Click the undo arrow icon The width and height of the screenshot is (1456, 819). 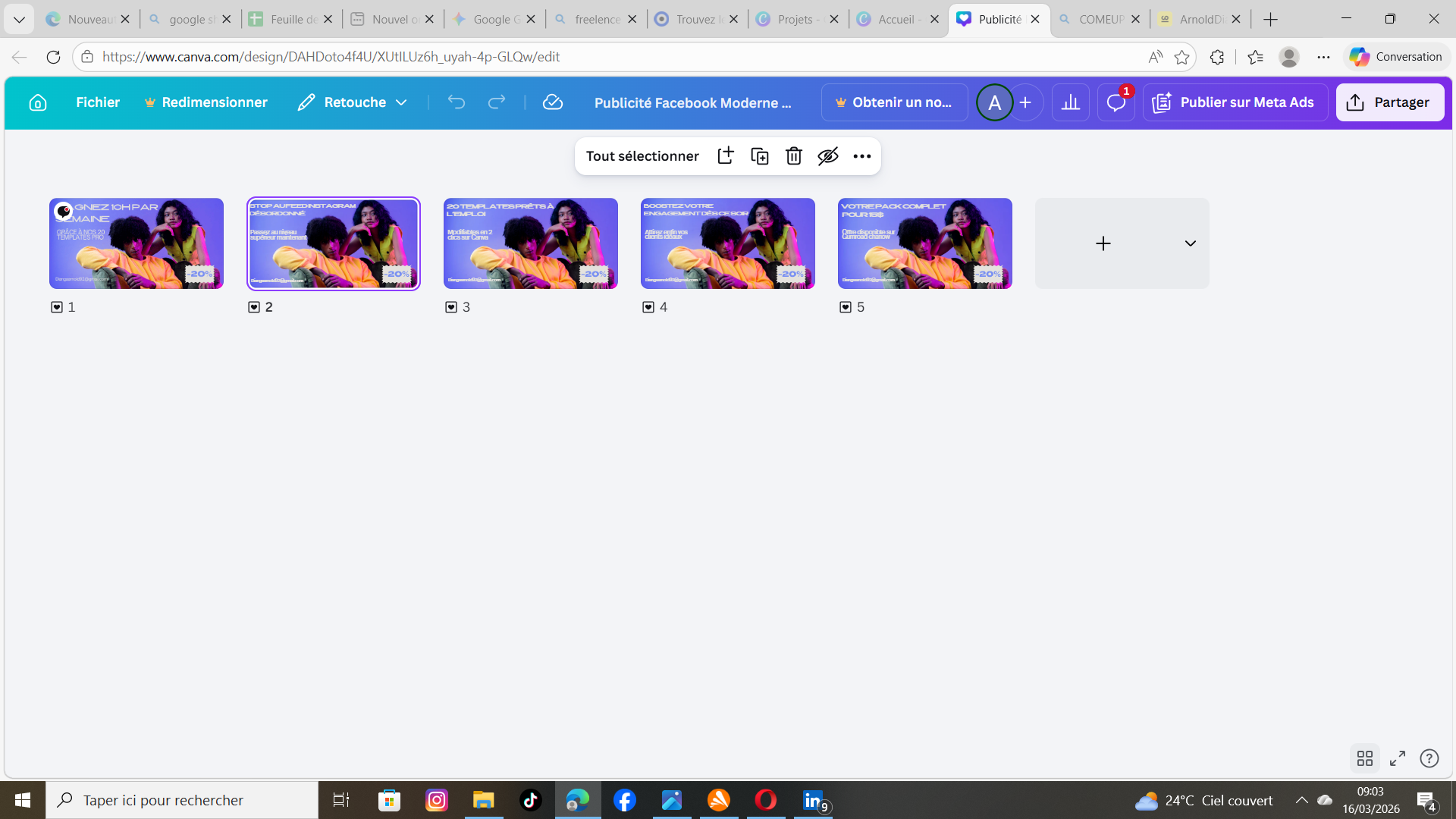point(456,102)
